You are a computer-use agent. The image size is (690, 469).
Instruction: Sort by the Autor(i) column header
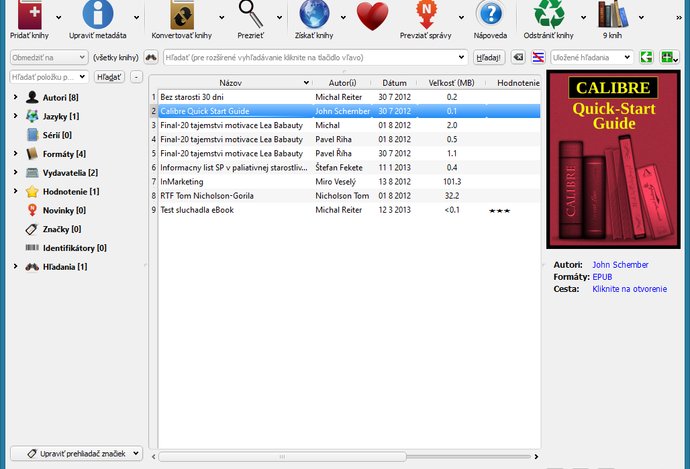tap(342, 83)
